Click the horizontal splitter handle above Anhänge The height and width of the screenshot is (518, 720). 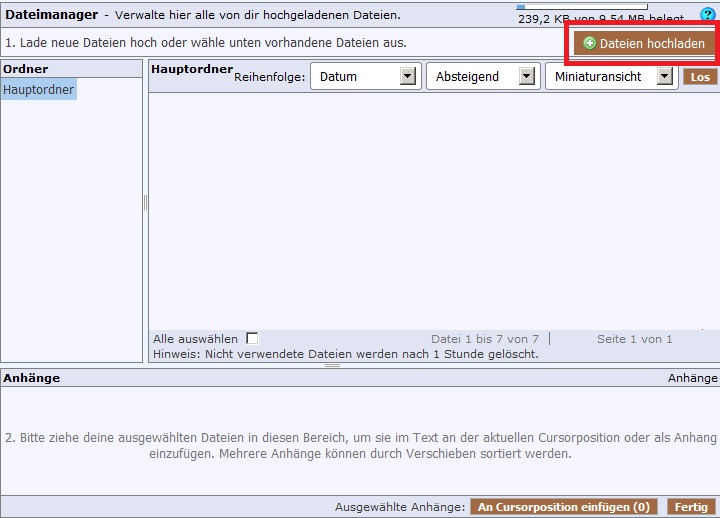(x=332, y=365)
